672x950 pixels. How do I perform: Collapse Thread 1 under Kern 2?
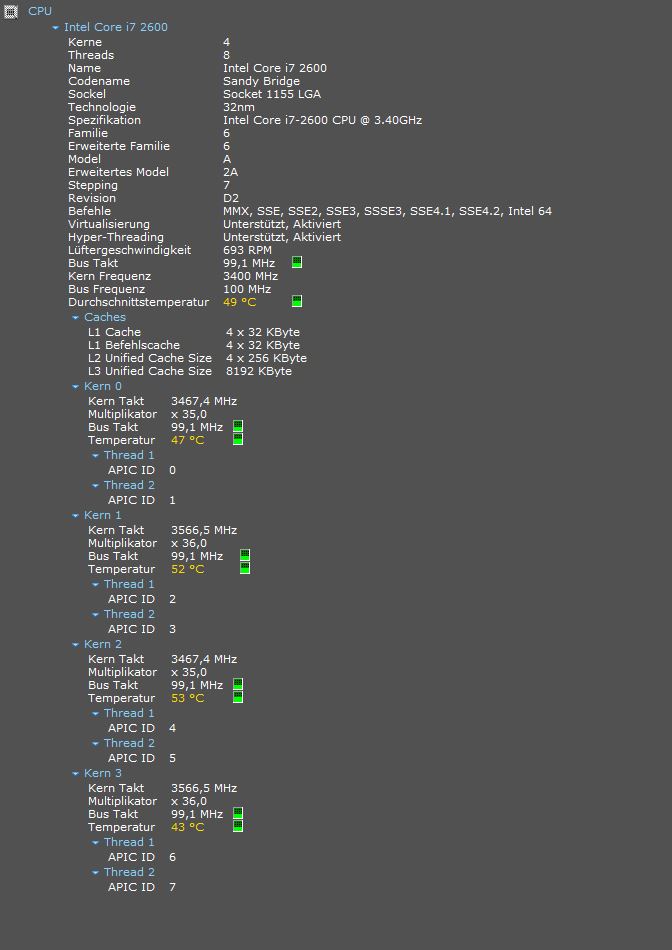click(x=96, y=713)
